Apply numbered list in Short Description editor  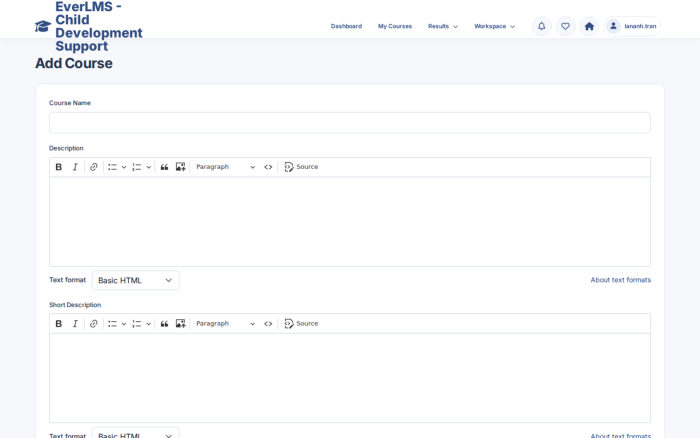point(137,324)
